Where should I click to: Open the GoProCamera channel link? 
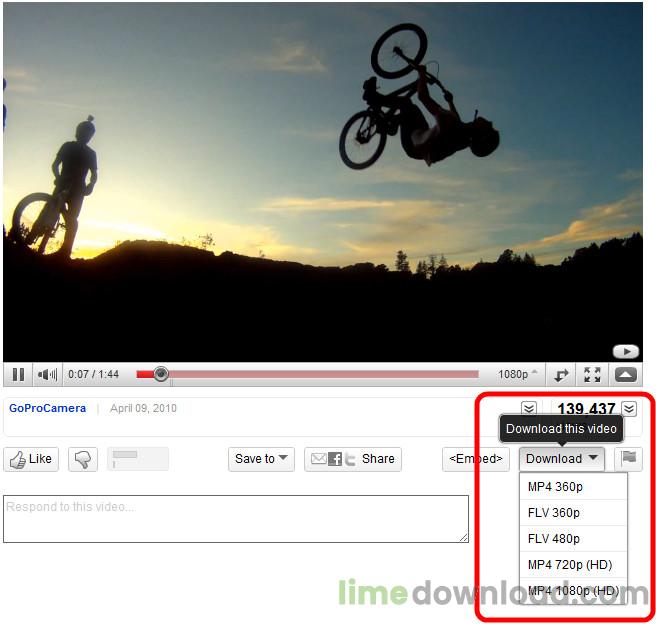(47, 408)
